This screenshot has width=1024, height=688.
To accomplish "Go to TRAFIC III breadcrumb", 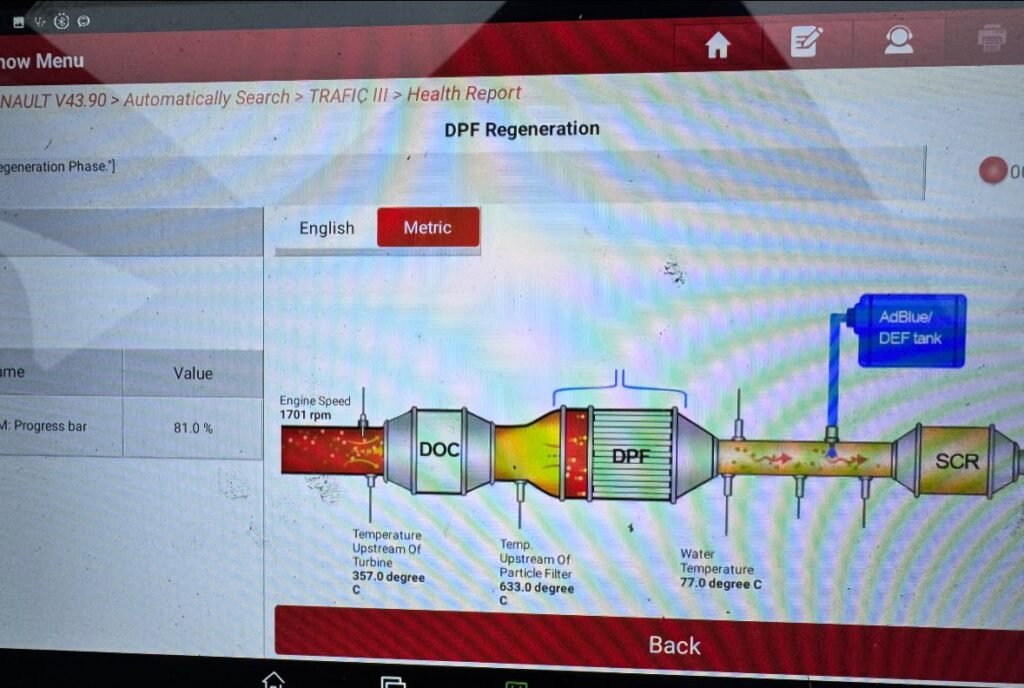I will click(x=348, y=97).
